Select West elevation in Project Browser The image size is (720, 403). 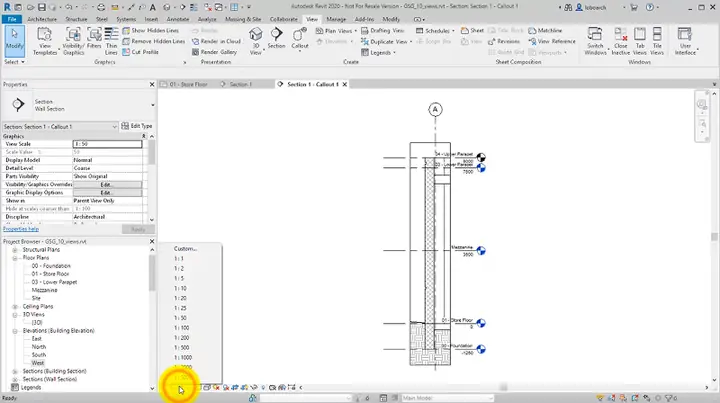tap(38, 363)
